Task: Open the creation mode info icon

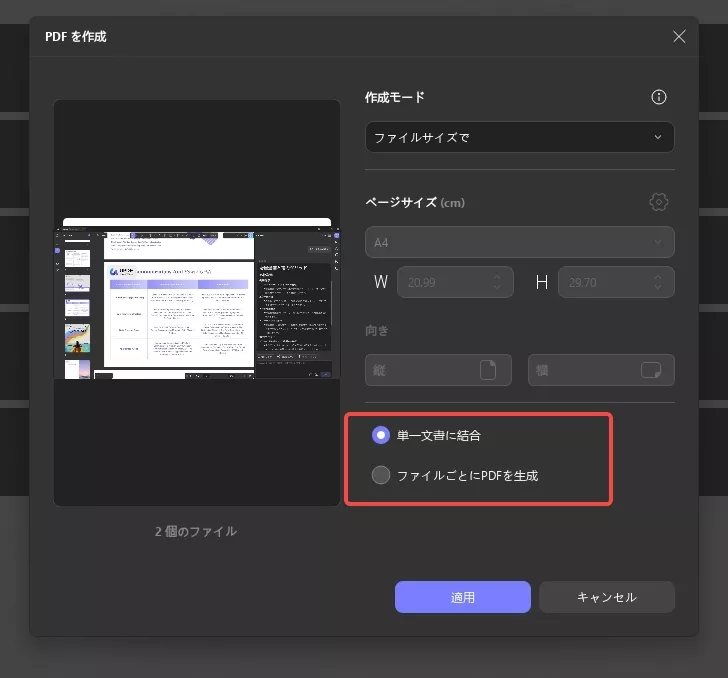Action: [x=658, y=97]
